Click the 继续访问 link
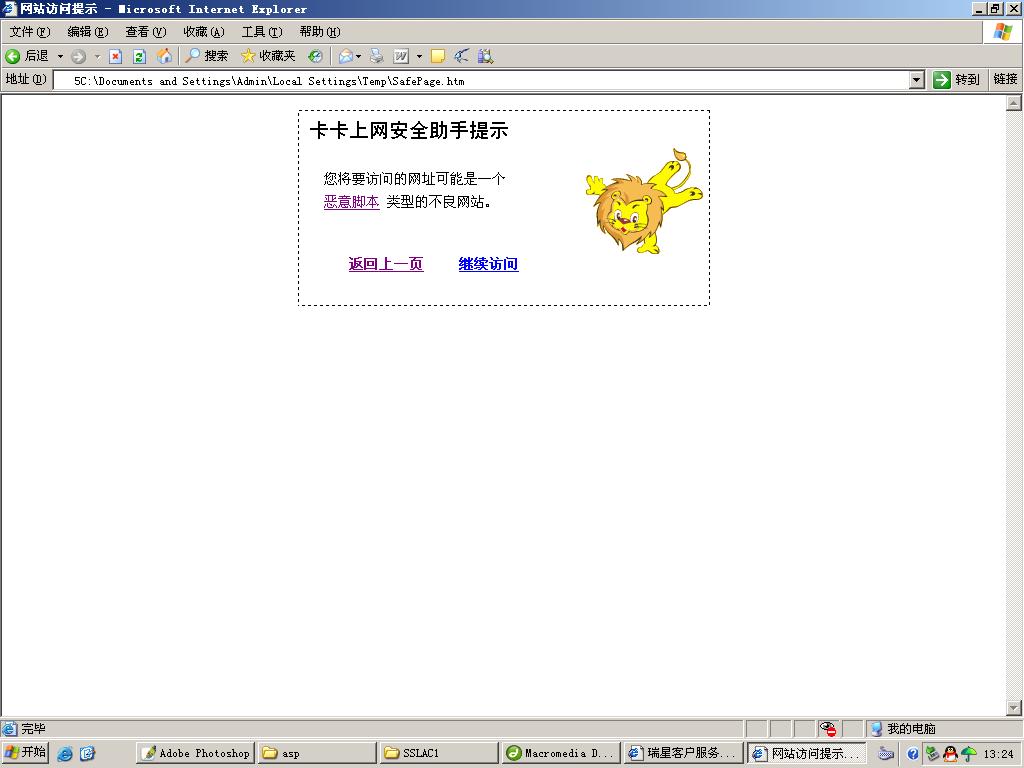The width and height of the screenshot is (1024, 768). [x=488, y=264]
